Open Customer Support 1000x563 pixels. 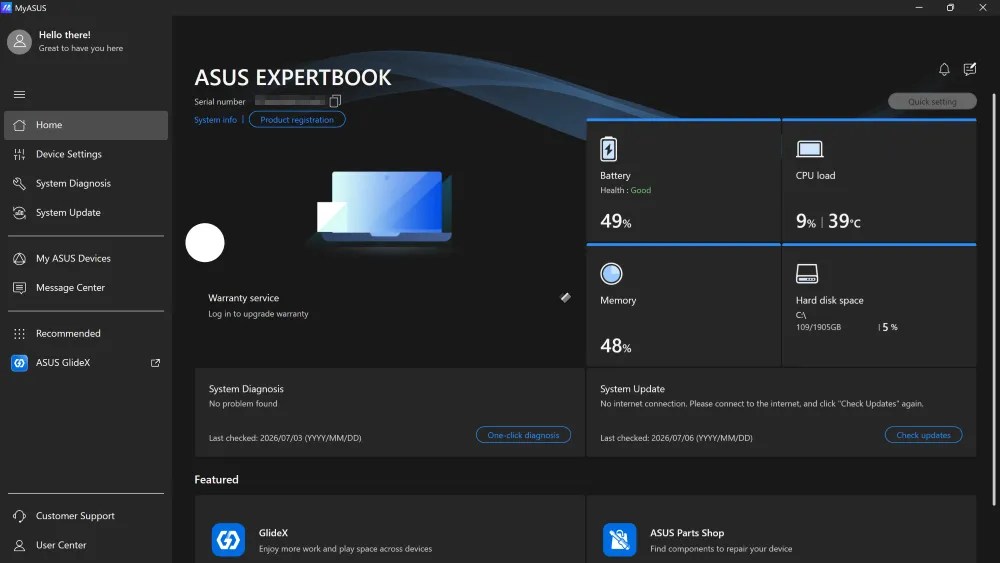click(x=86, y=516)
